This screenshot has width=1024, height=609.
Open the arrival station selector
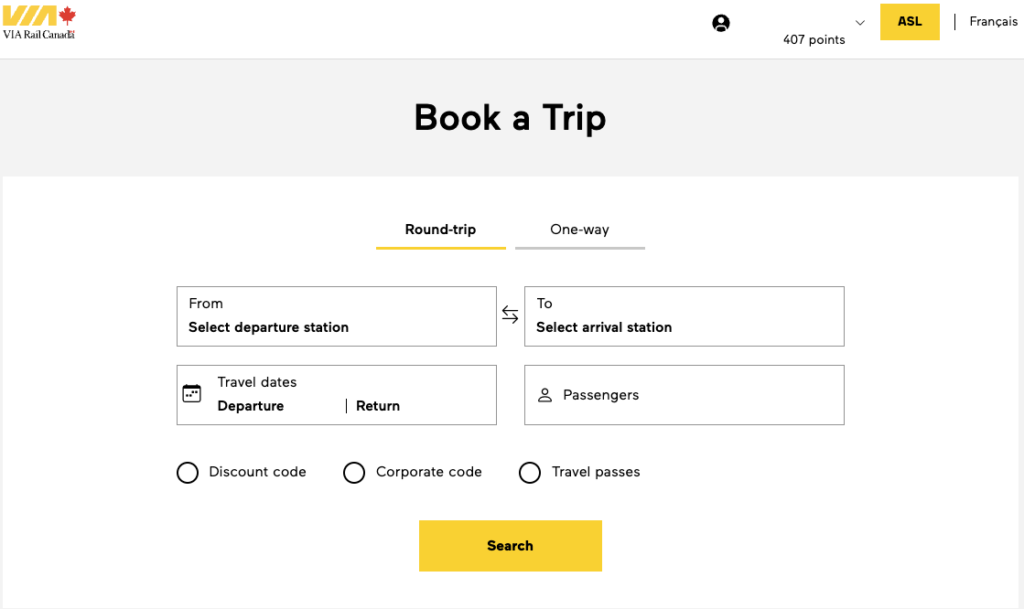684,316
